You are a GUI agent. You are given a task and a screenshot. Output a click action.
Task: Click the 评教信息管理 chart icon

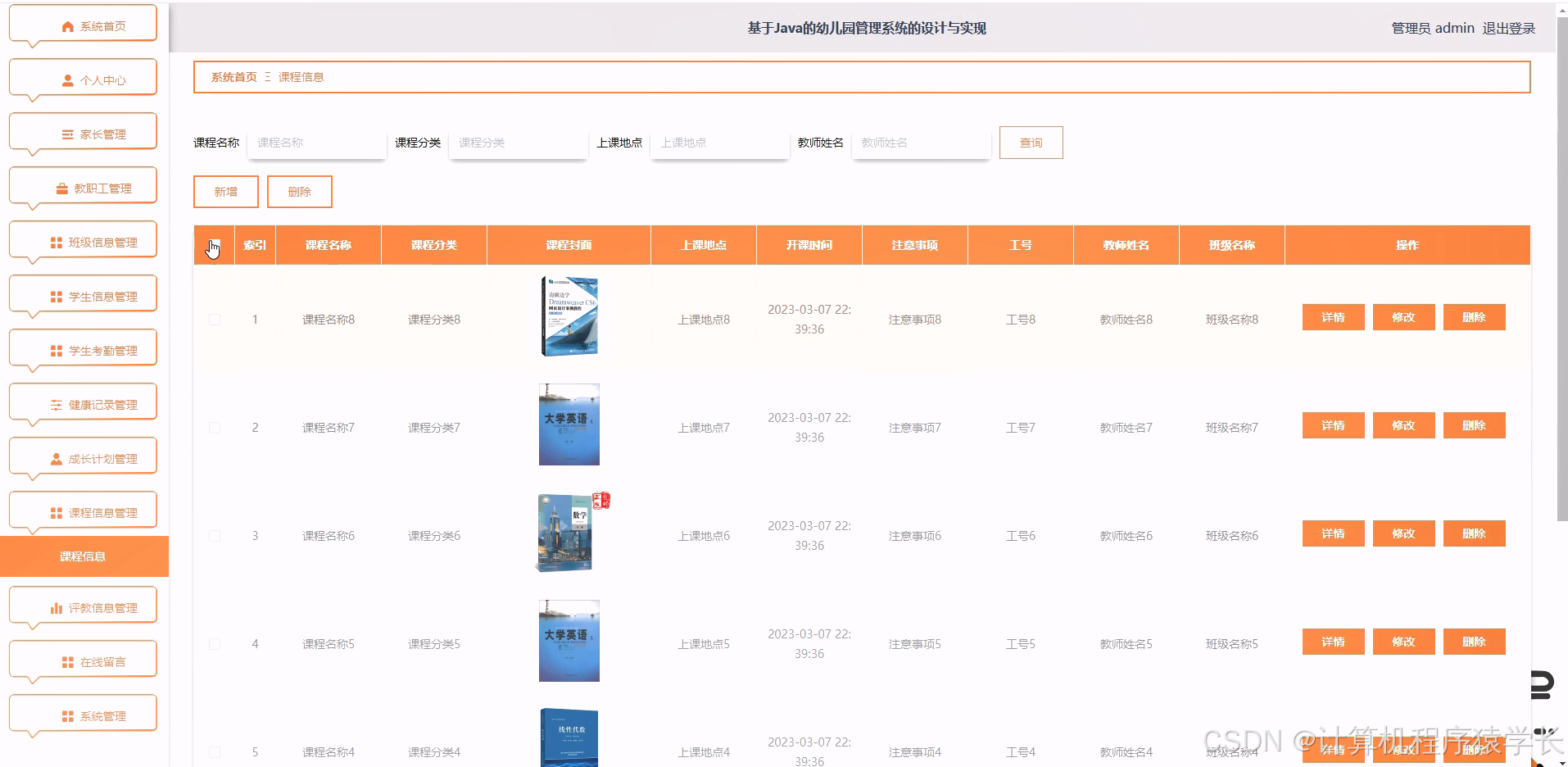coord(55,607)
